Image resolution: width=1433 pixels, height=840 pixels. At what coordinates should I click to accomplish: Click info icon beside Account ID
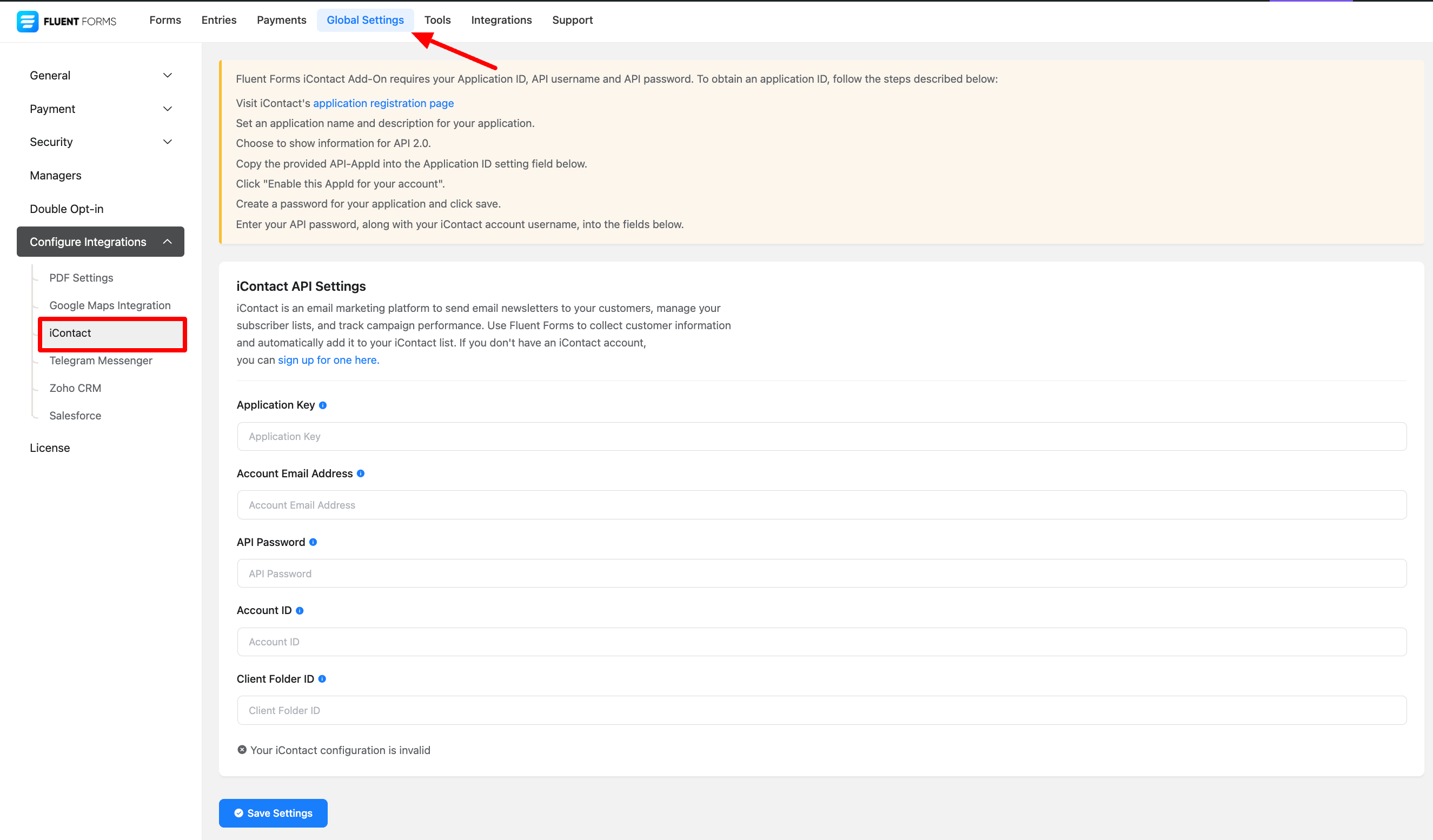point(300,610)
